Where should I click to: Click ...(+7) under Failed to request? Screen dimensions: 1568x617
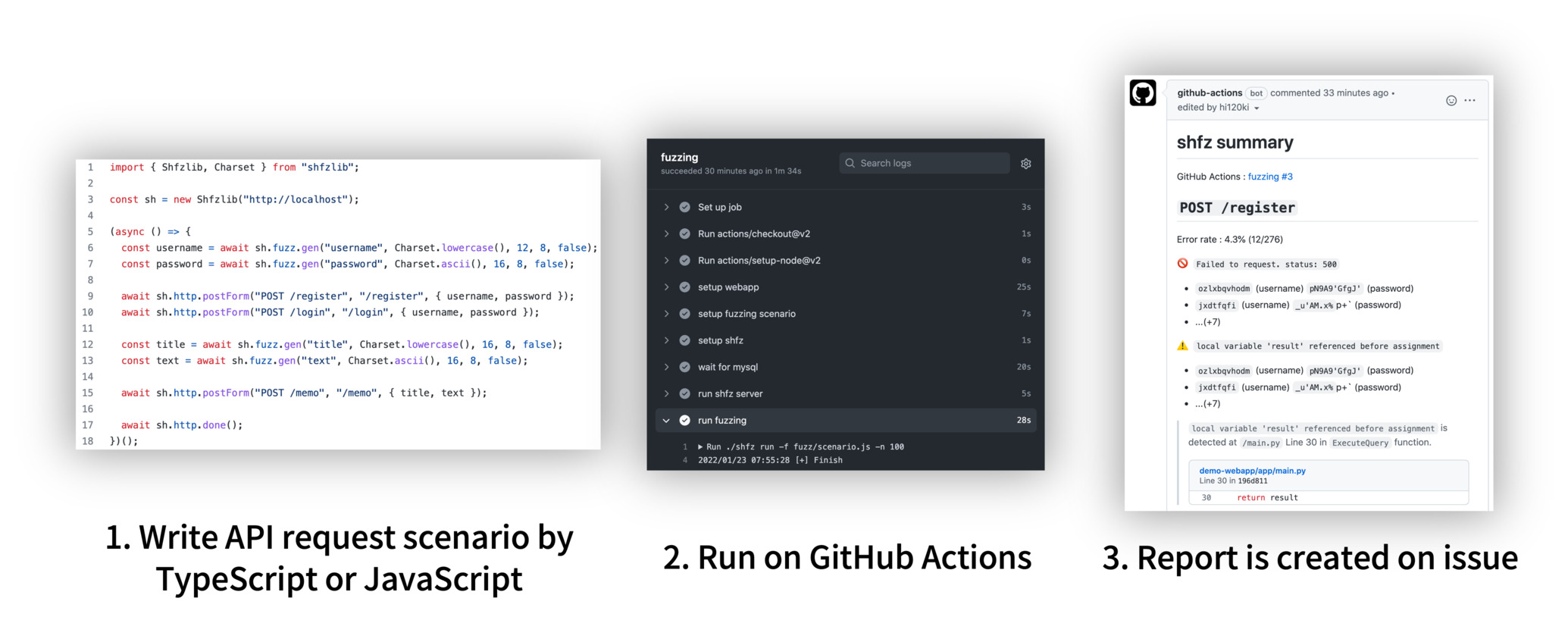tap(1208, 322)
